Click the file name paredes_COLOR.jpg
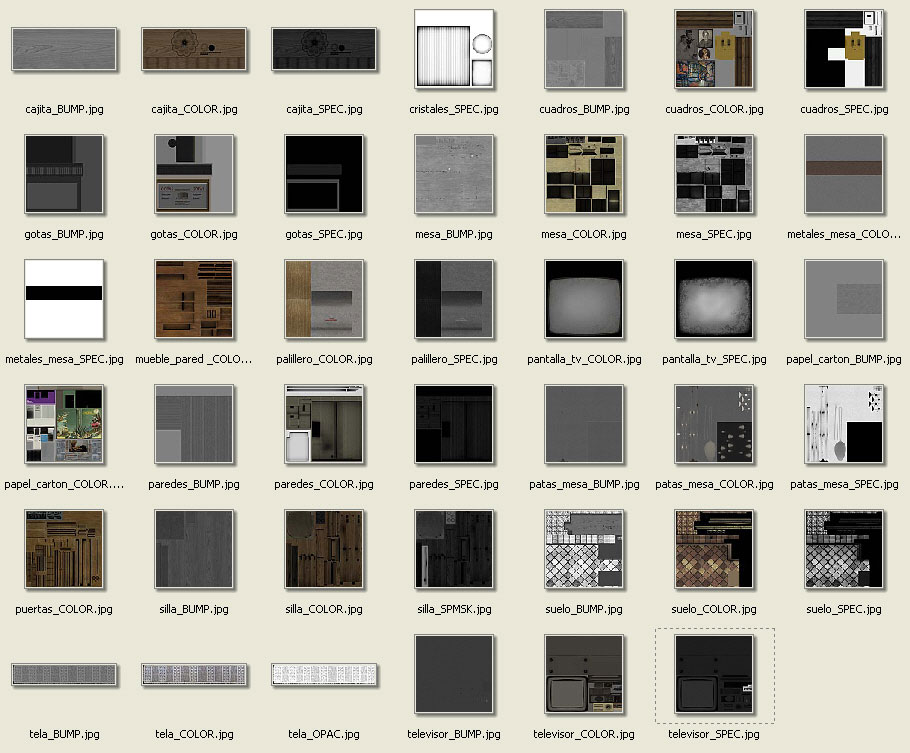The image size is (910, 753). pos(324,484)
